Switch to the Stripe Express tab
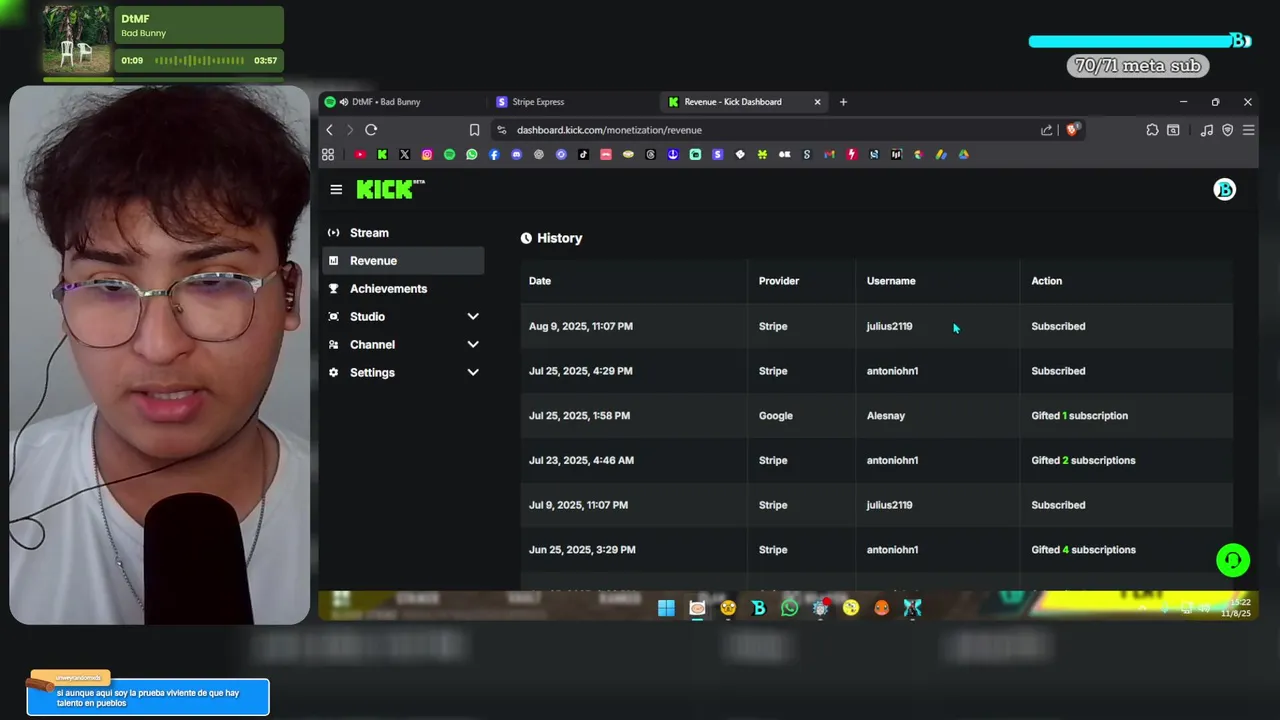 570,102
